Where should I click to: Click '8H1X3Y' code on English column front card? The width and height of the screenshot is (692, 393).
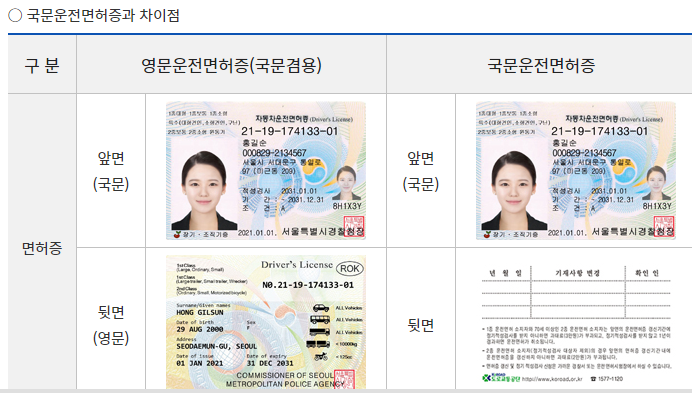tap(347, 206)
